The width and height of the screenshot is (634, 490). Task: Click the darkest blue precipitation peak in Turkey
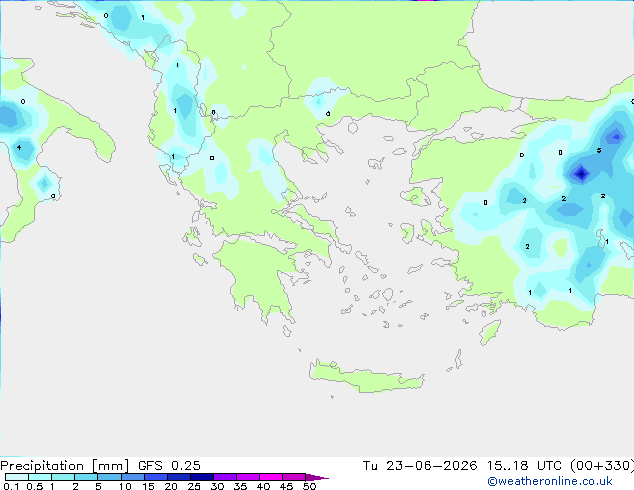pos(581,174)
